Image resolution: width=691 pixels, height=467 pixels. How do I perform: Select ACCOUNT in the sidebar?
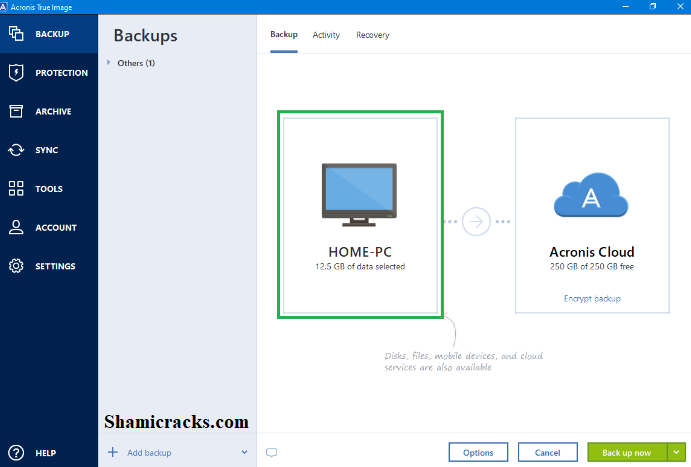click(56, 228)
